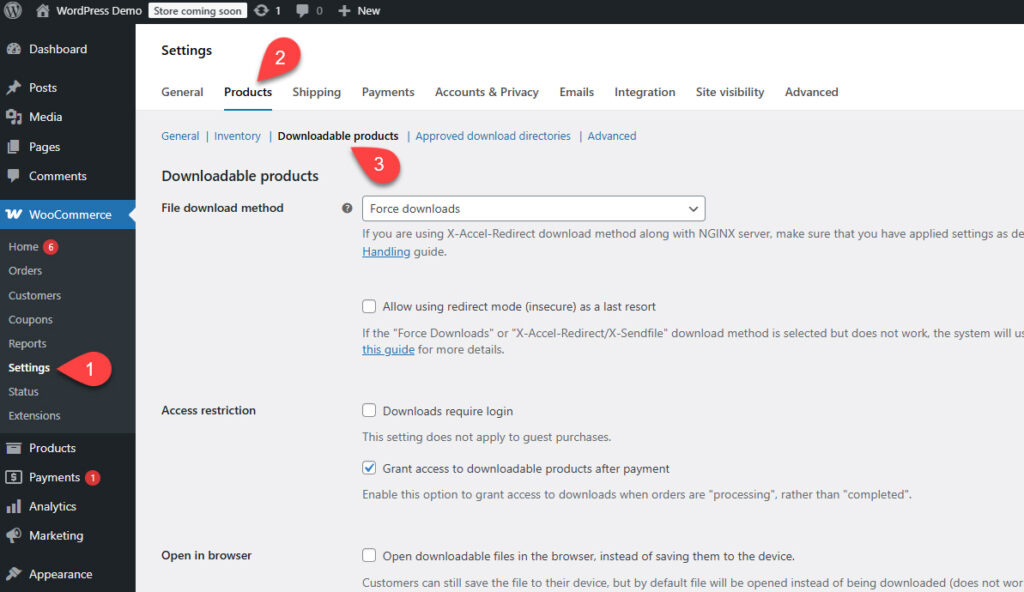The height and width of the screenshot is (592, 1024).
Task: Open the Integration tab
Action: (645, 92)
